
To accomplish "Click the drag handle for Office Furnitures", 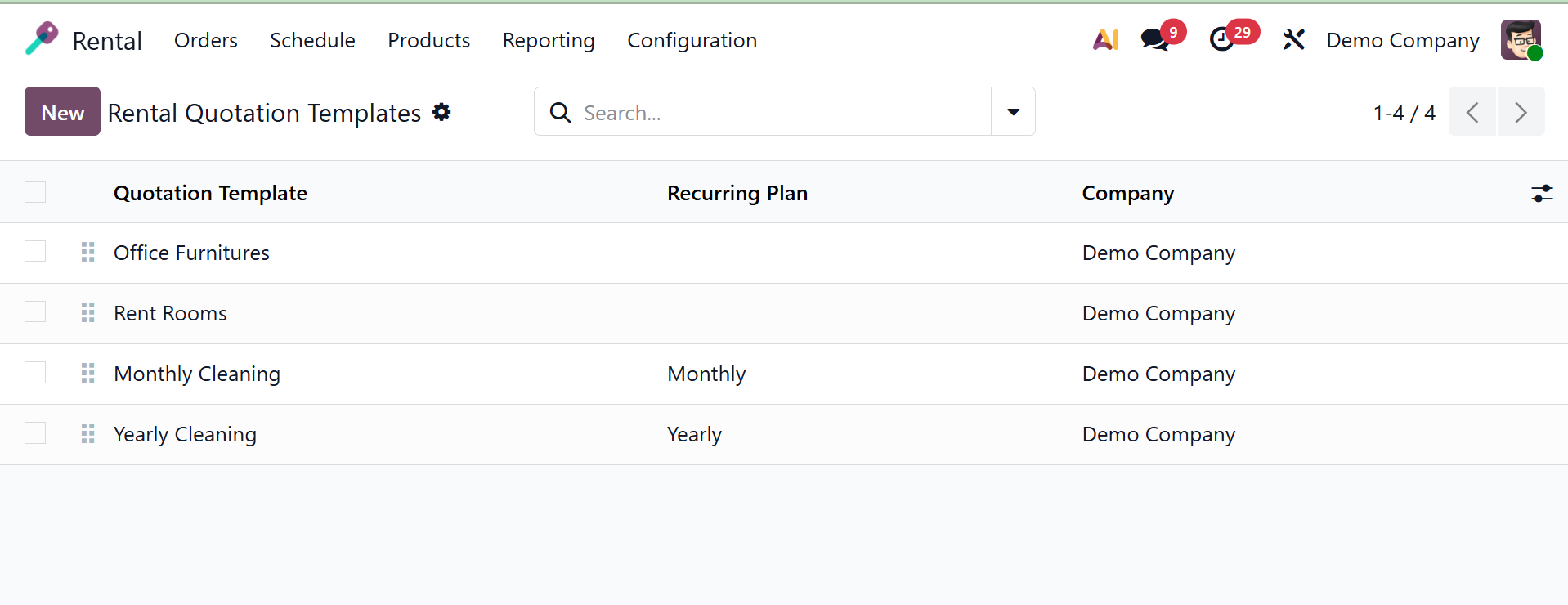I will tap(88, 252).
